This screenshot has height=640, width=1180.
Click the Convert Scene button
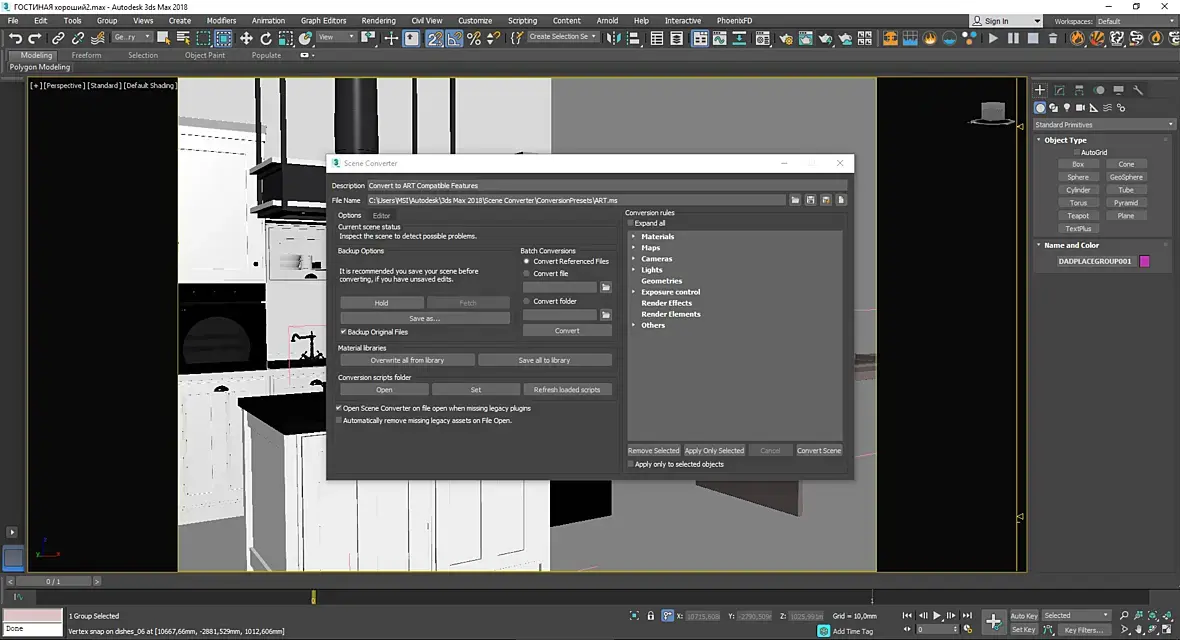(x=818, y=451)
